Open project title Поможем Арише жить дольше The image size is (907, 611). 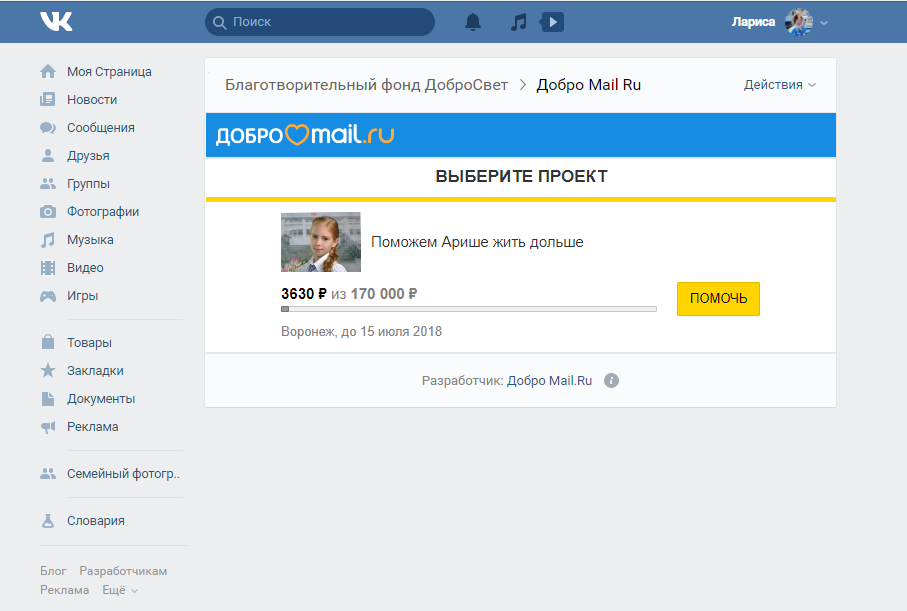(477, 242)
